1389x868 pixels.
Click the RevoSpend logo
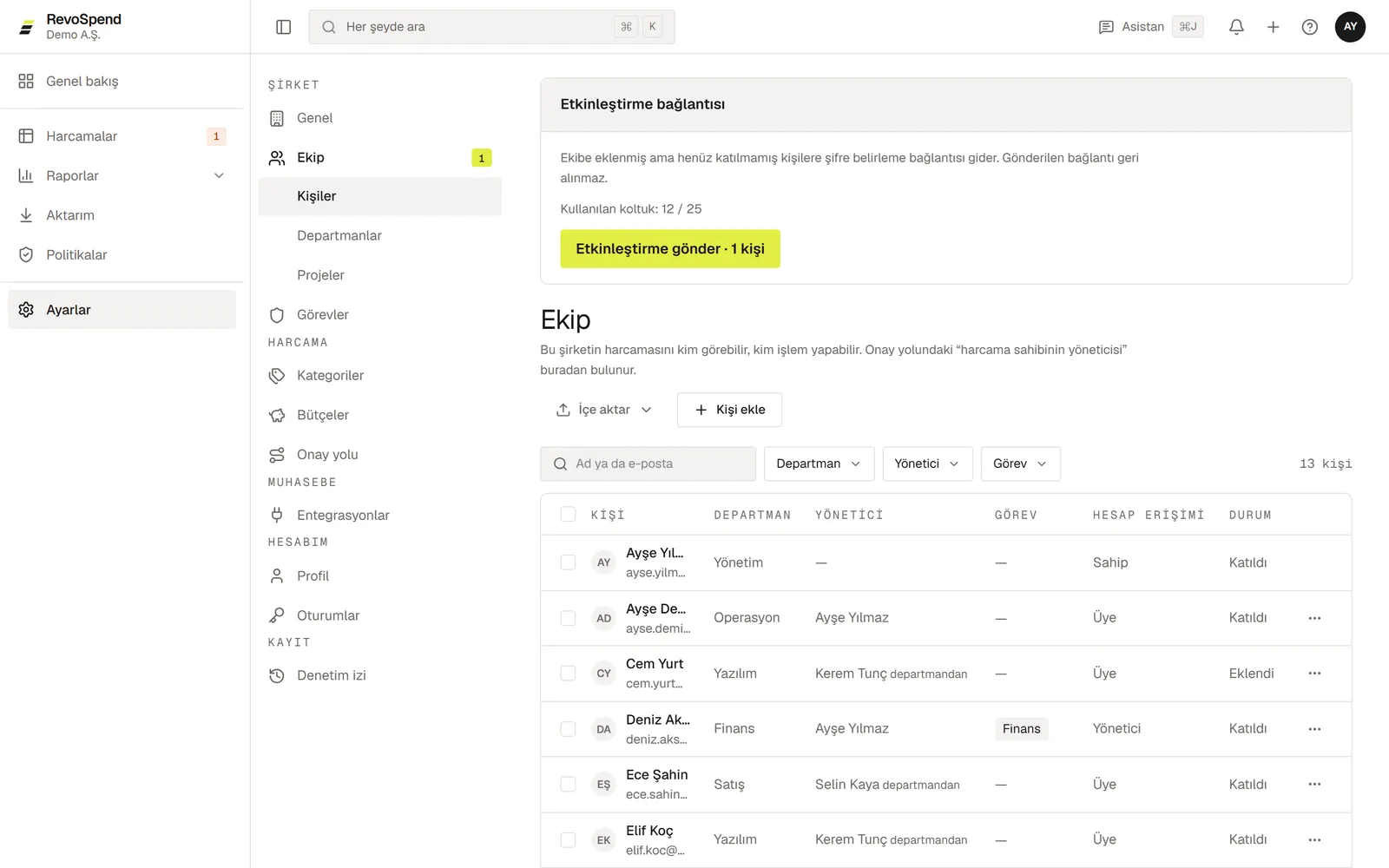pos(27,27)
